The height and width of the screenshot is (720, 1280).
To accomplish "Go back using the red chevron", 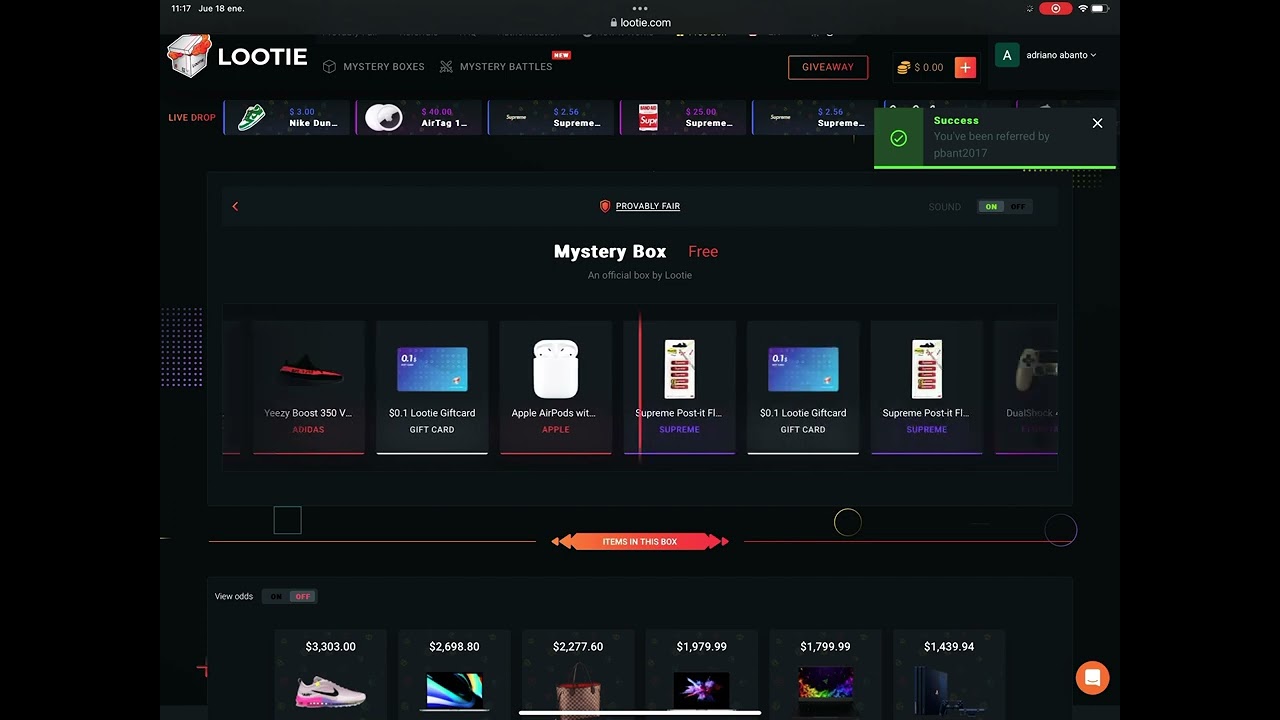I will [235, 206].
